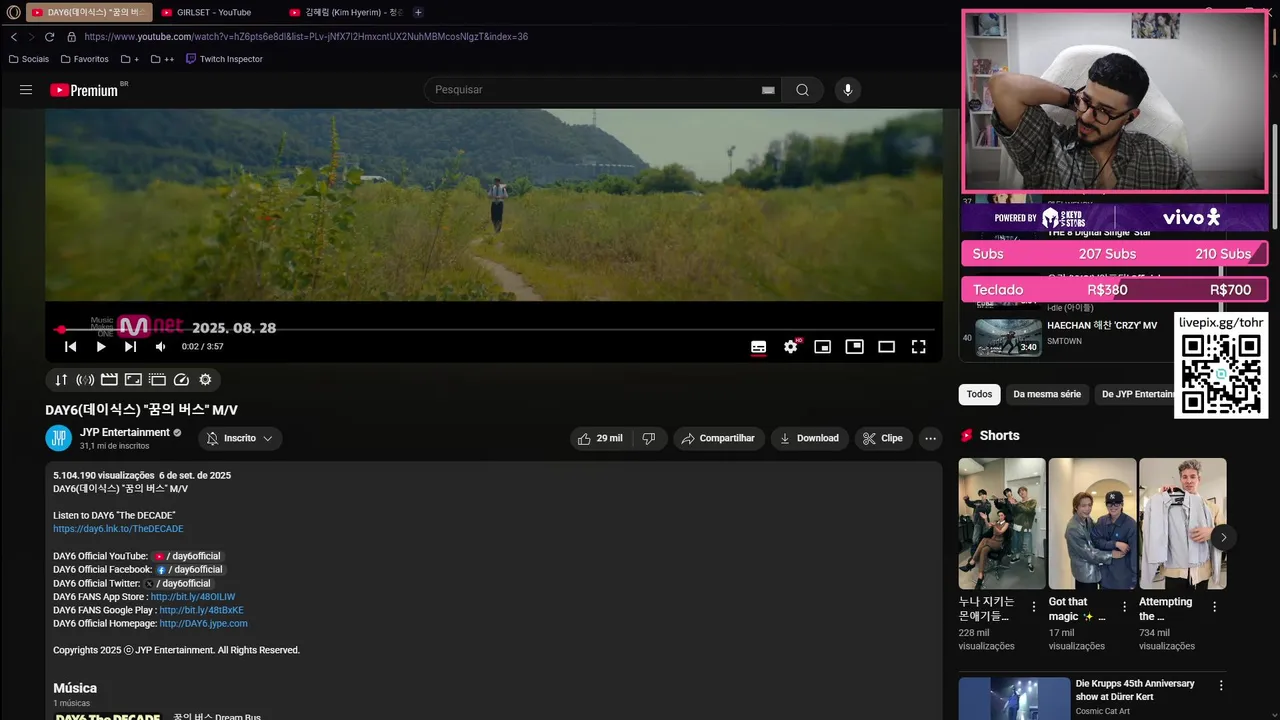Select the De JYP Entertainment filter chip
The width and height of the screenshot is (1280, 720).
[x=1135, y=394]
